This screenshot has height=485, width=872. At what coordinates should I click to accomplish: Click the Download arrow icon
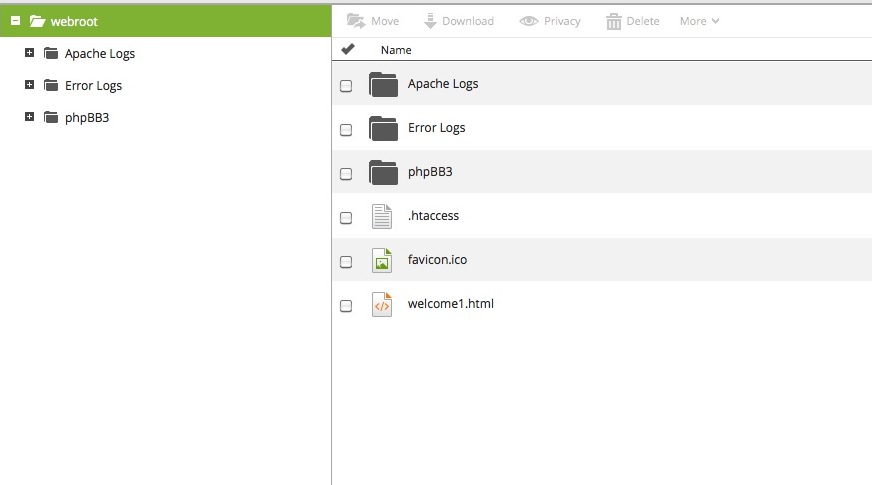click(x=430, y=21)
